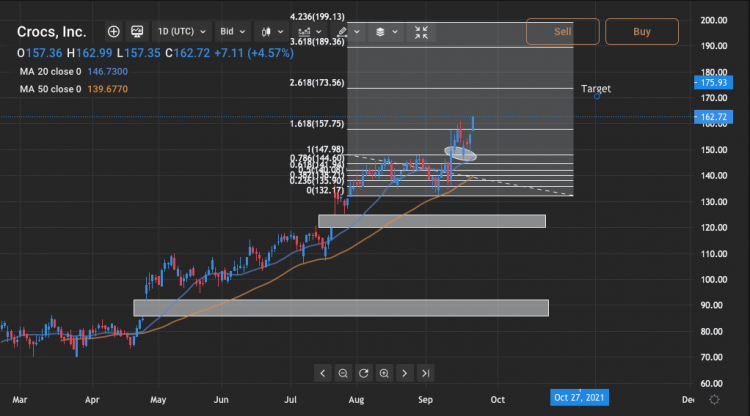Click the reset chart refresh icon
Screen dimensions: 750x416
click(x=364, y=373)
